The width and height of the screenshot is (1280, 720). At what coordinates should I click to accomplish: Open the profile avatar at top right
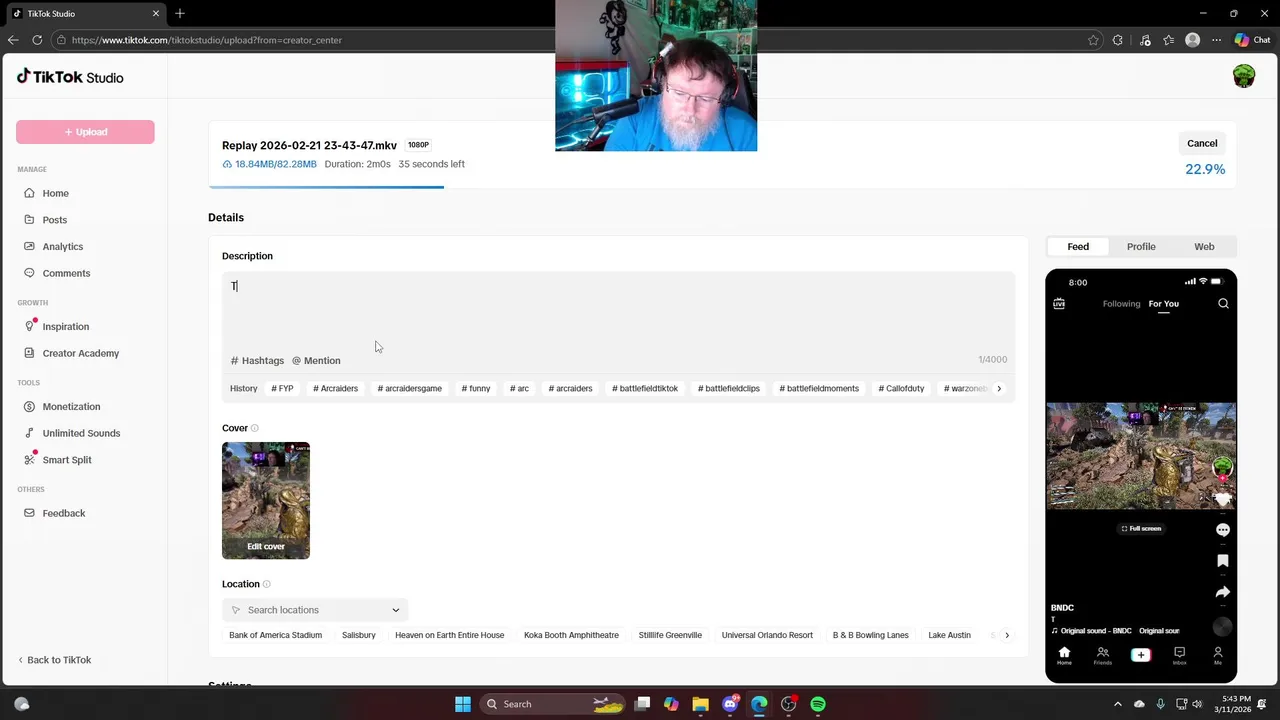pyautogui.click(x=1243, y=76)
